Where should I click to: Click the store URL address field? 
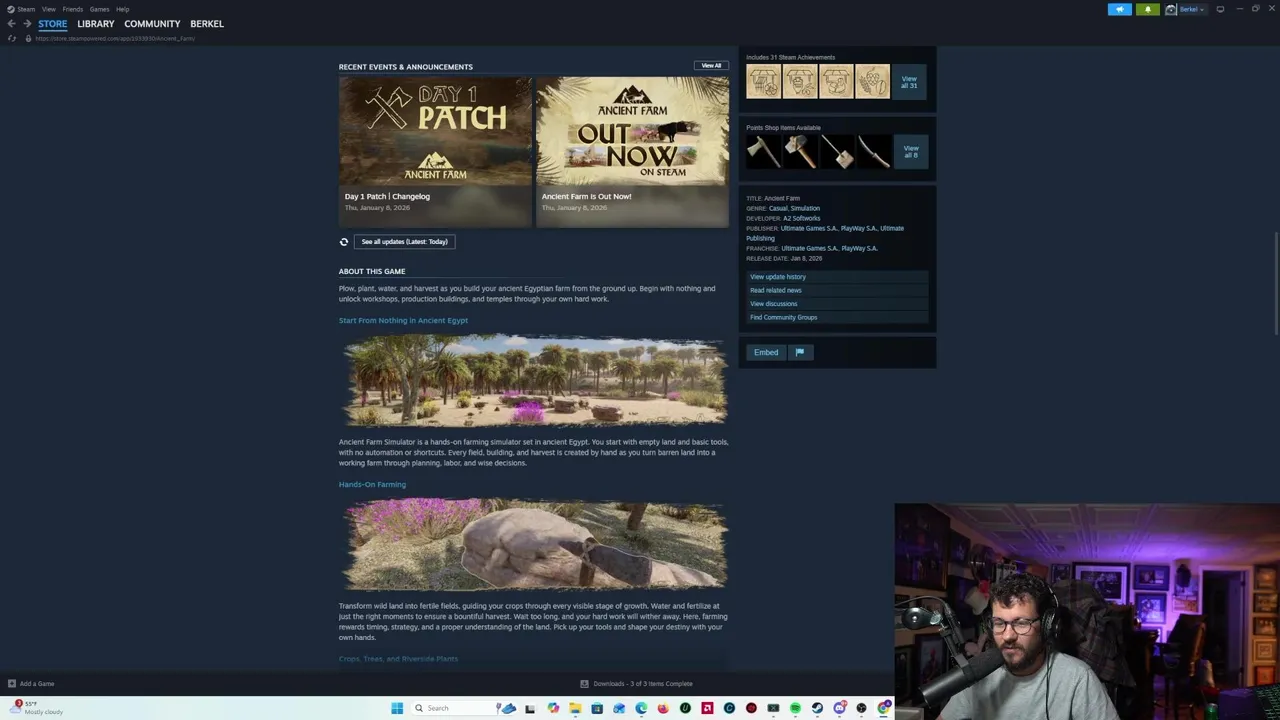[115, 38]
